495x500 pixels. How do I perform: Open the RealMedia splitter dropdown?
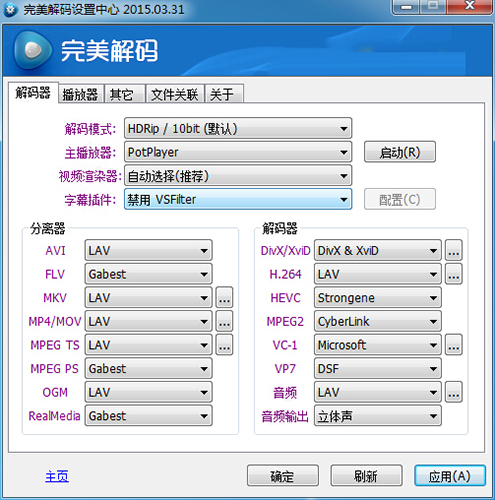(148, 416)
